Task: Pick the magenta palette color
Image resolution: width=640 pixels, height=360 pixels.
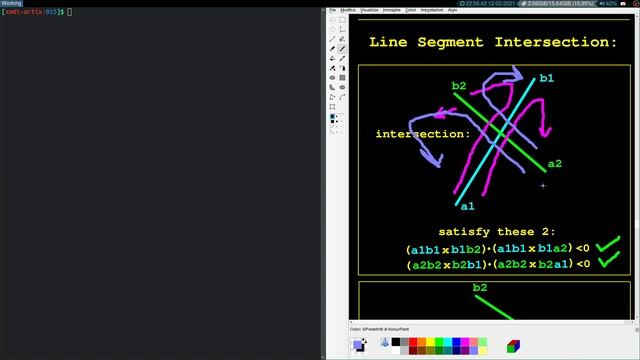Action: (x=465, y=342)
